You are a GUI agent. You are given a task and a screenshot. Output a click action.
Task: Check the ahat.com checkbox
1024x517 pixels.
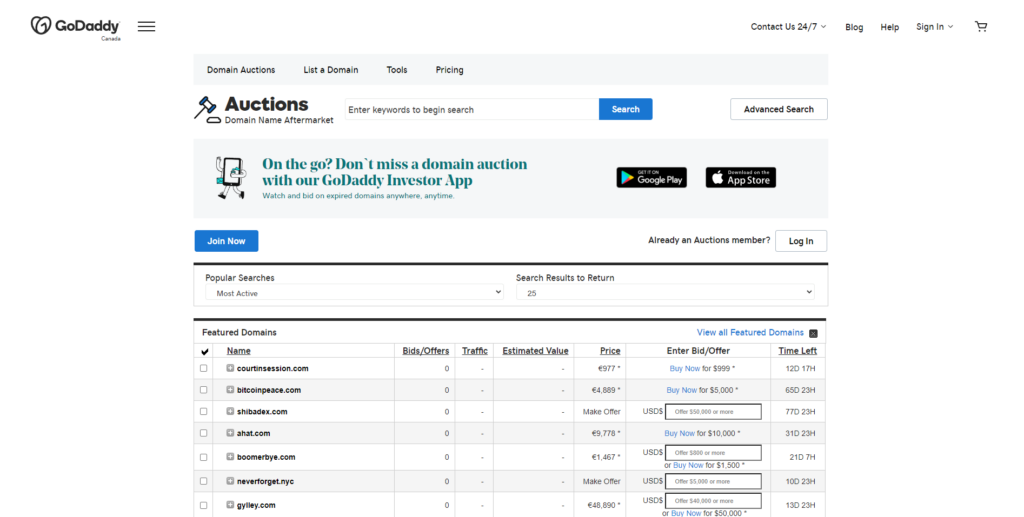(x=204, y=433)
